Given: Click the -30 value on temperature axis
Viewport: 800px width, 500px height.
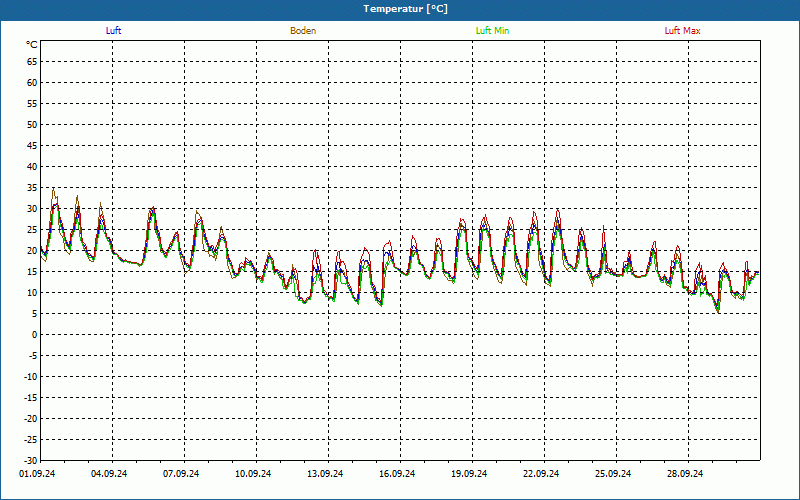Looking at the screenshot, I should click(31, 461).
